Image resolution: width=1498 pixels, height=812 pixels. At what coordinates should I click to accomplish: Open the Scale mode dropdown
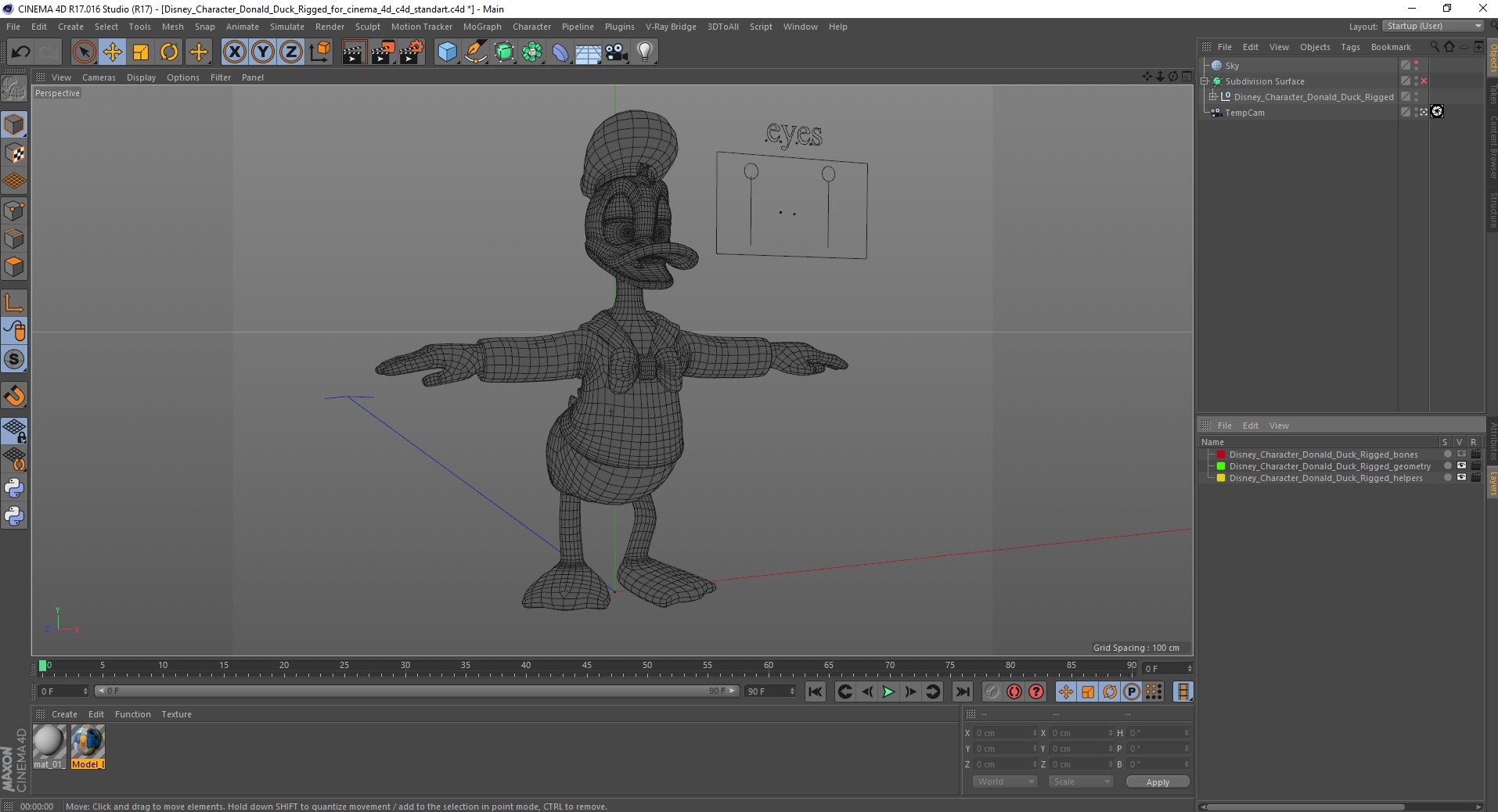point(1080,781)
